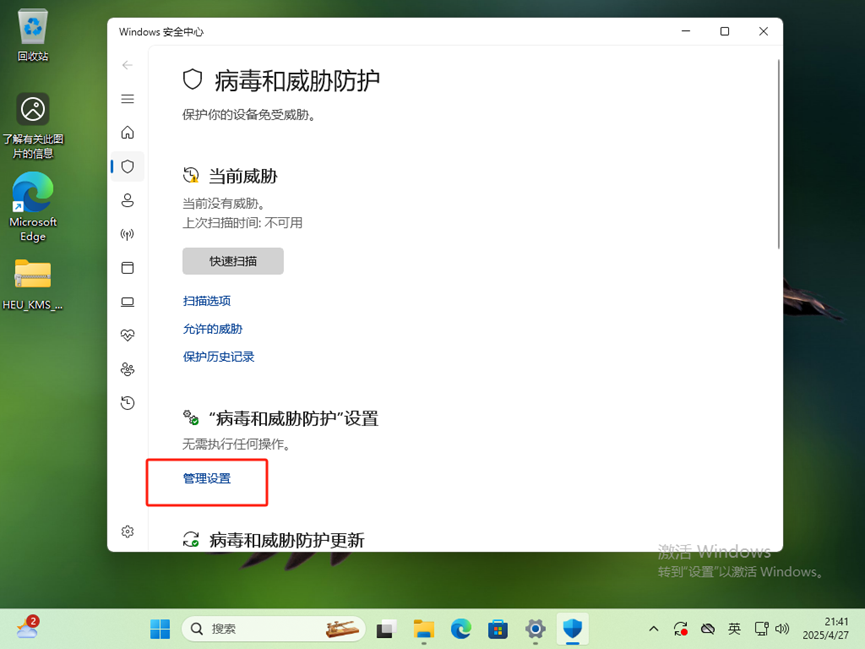Expand the hamburger navigation menu
Viewport: 865px width, 649px height.
[x=127, y=99]
